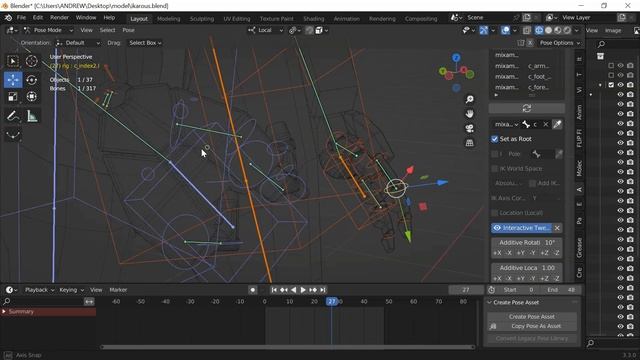The width and height of the screenshot is (640, 360).
Task: Expand the Summary channel row
Action: (4, 312)
